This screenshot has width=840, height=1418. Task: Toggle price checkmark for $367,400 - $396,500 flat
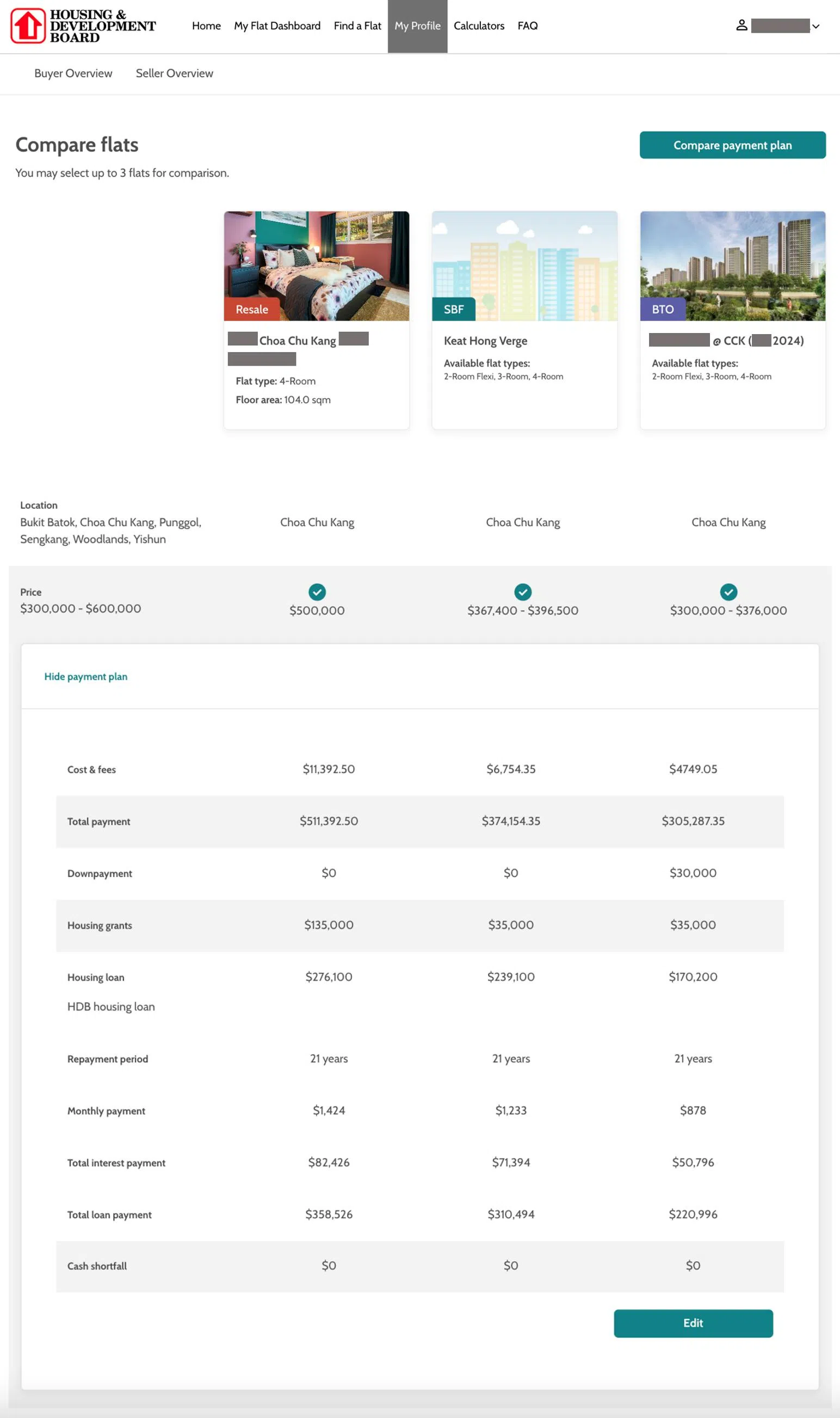click(x=522, y=592)
